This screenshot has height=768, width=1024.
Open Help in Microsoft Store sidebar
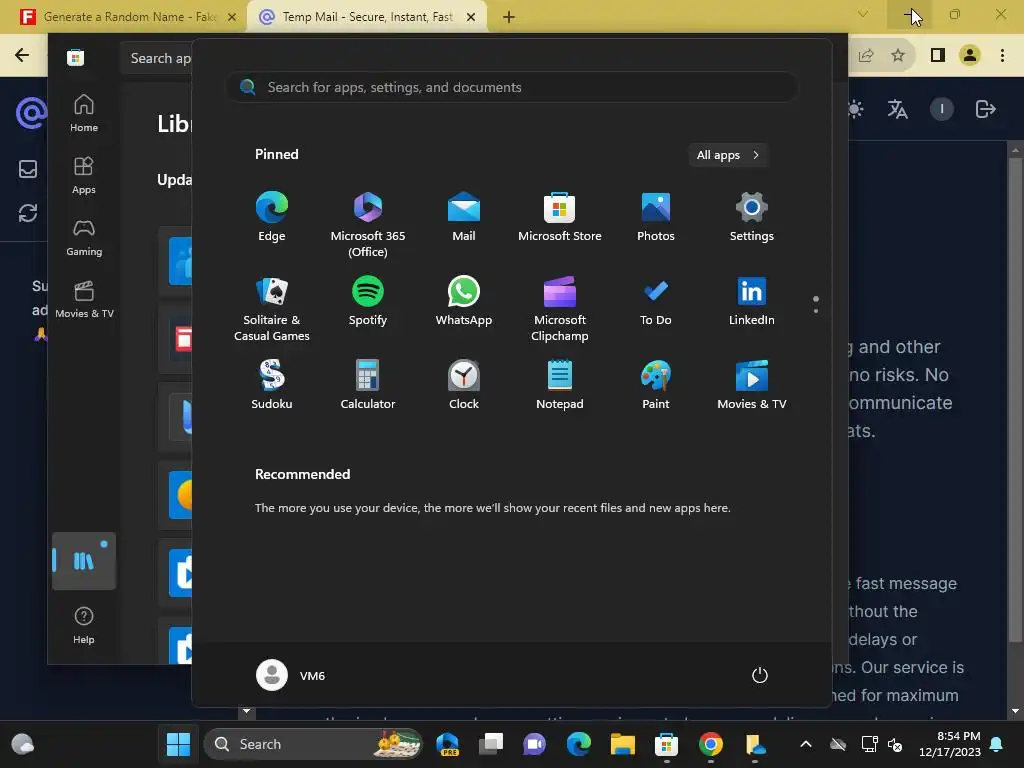coord(84,626)
